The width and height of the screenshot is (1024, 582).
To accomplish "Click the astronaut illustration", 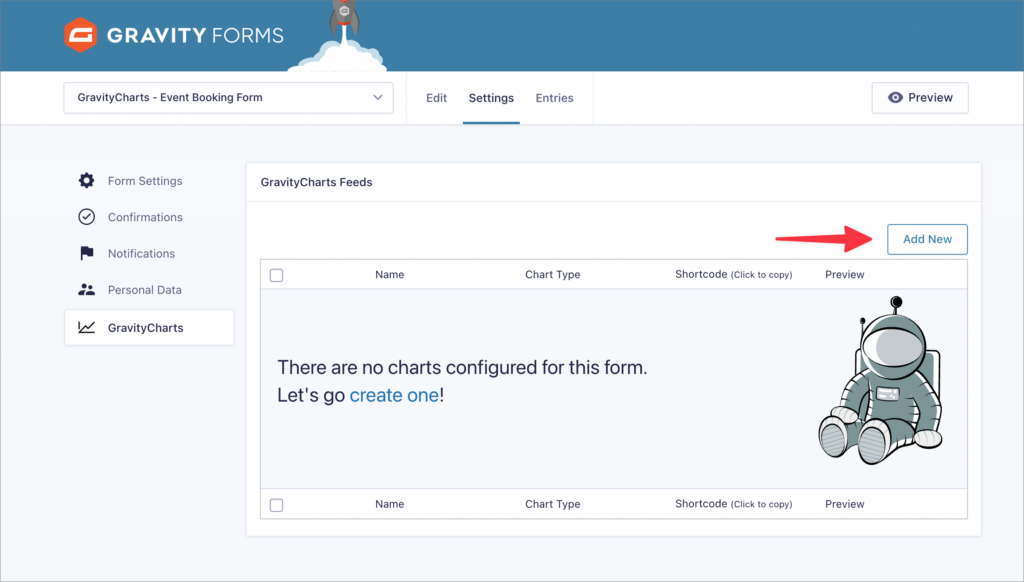I will 880,380.
